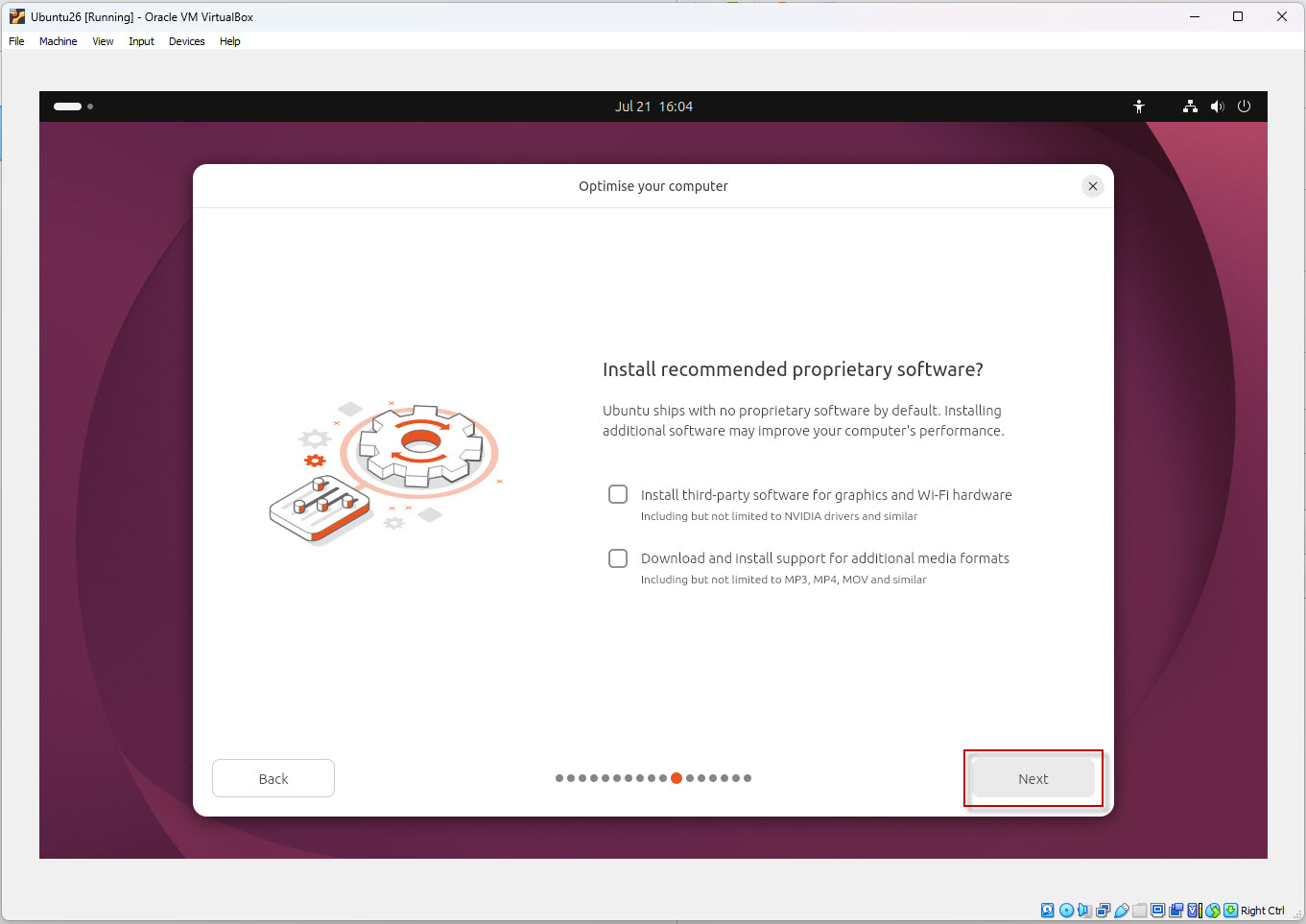Viewport: 1306px width, 924px height.
Task: Click the network adapters status icon
Action: pyautogui.click(x=1104, y=911)
